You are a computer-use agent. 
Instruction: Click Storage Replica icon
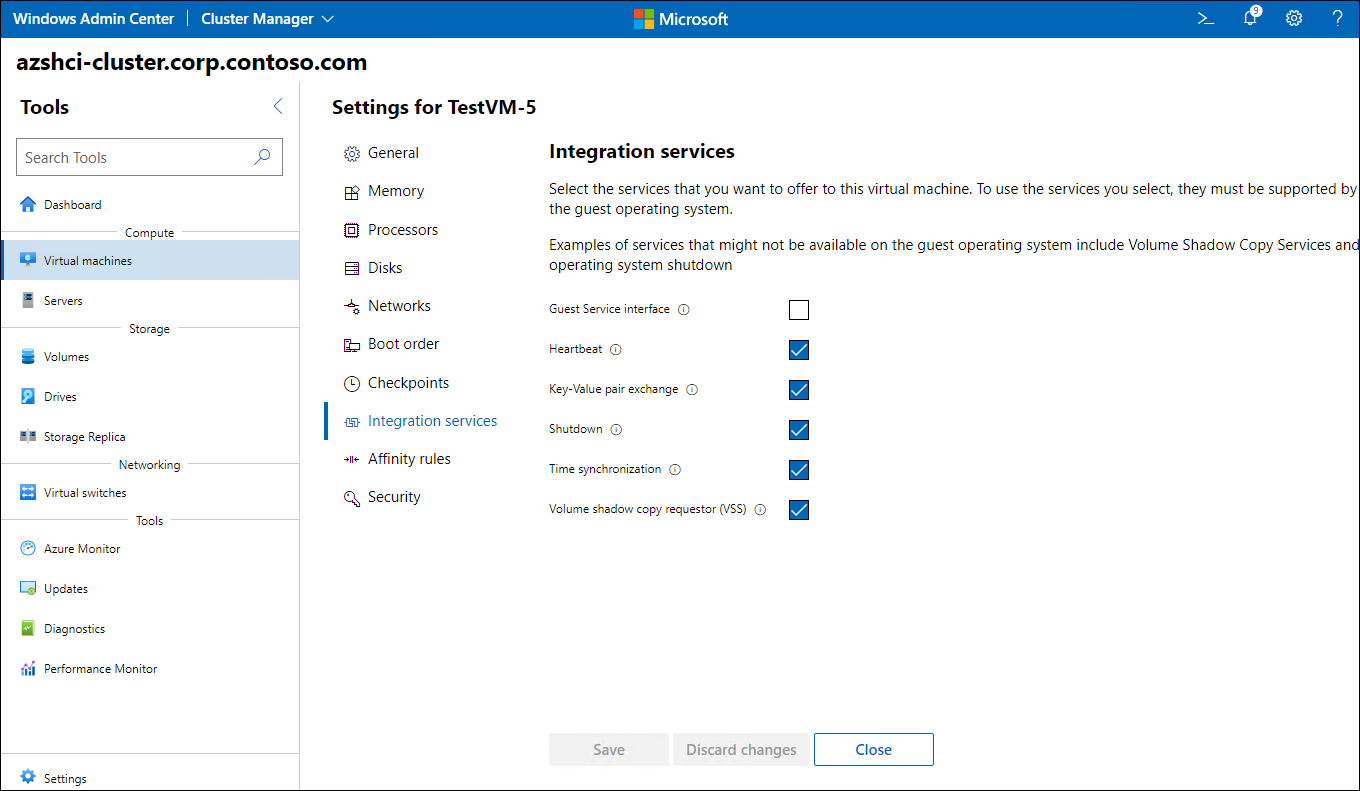28,437
